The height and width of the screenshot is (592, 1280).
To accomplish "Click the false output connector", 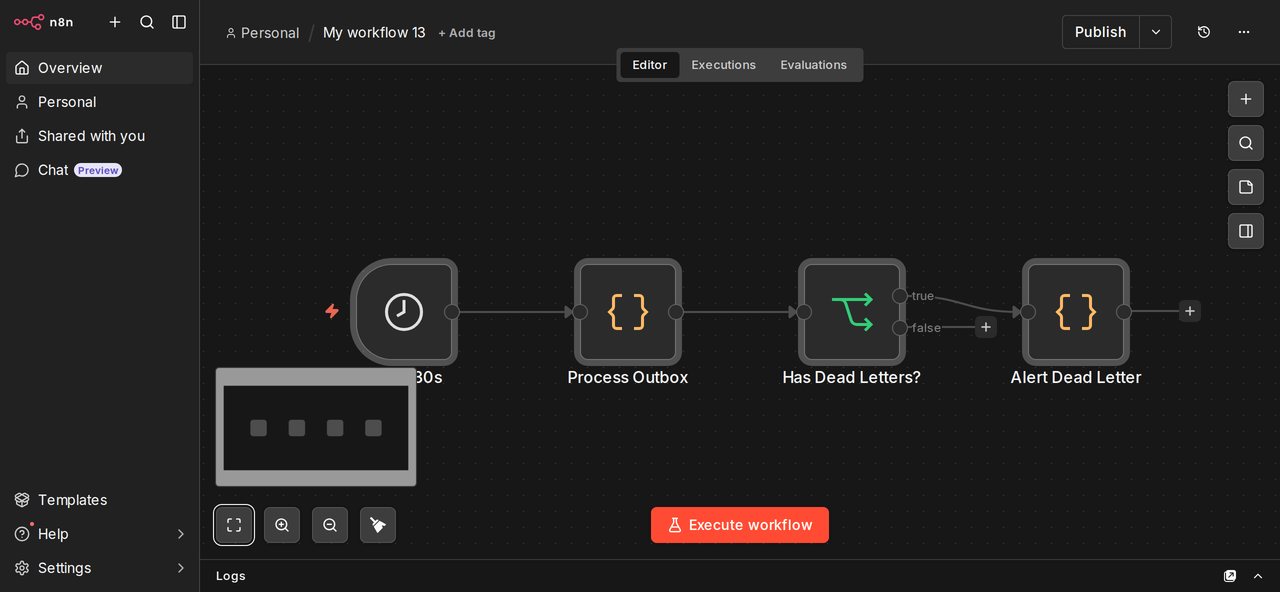I will coord(900,328).
